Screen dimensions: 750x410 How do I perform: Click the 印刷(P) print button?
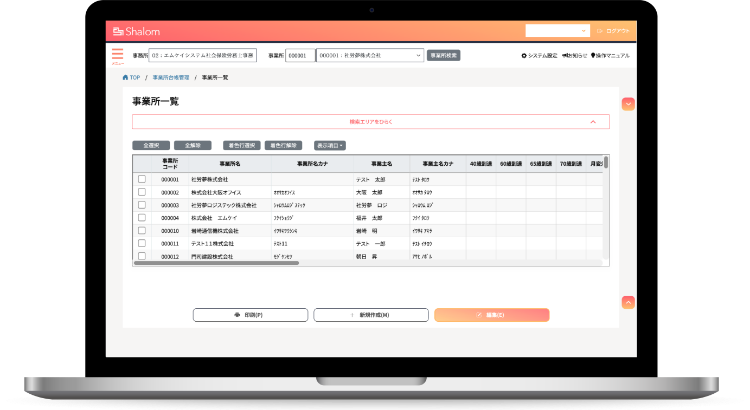[x=250, y=315]
